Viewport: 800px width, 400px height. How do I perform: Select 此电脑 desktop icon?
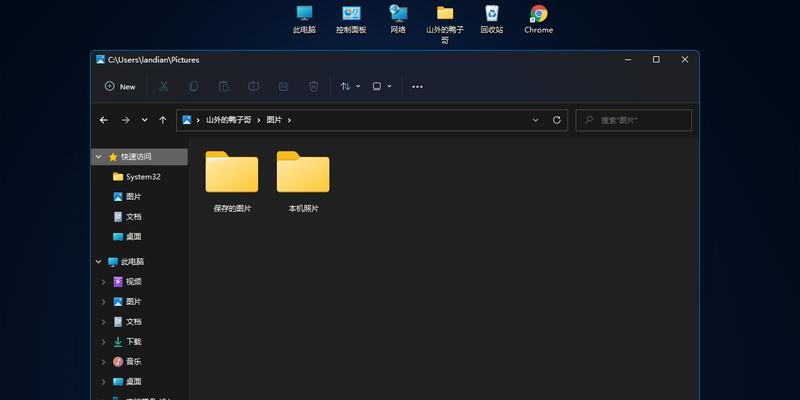point(305,19)
